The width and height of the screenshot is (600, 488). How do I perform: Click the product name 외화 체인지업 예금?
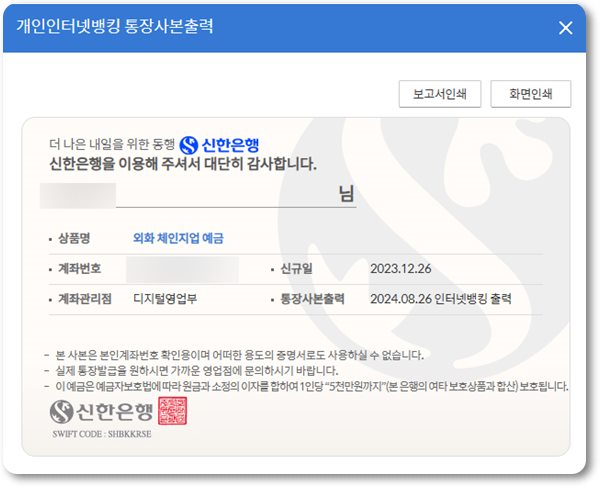[178, 238]
